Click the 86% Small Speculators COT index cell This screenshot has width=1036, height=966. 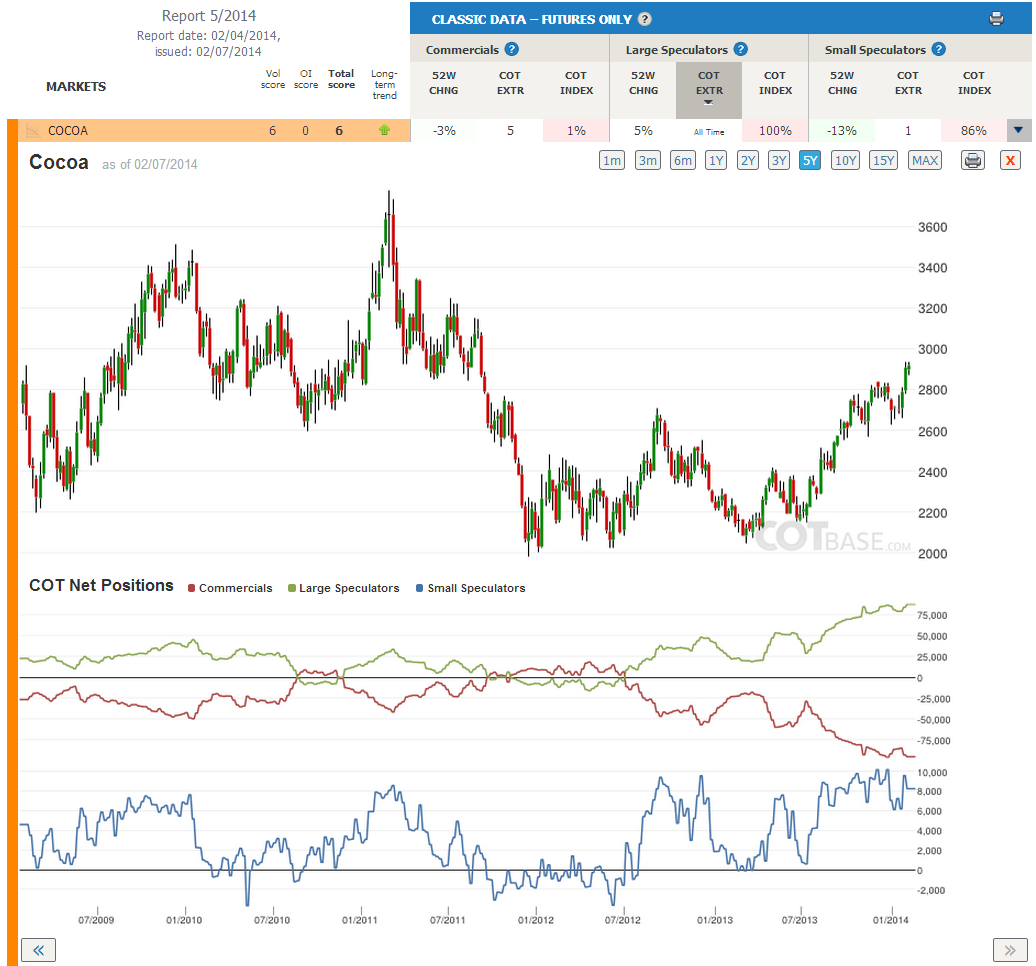(974, 131)
